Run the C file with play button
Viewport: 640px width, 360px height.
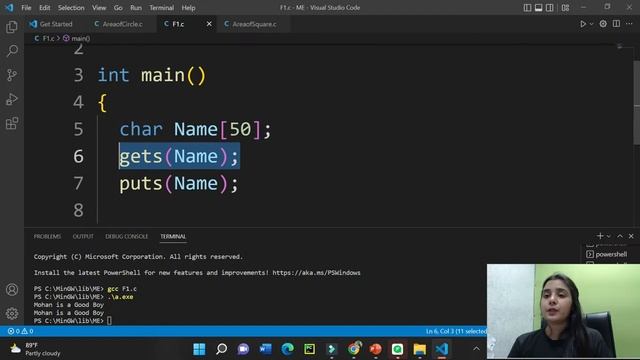tap(583, 24)
